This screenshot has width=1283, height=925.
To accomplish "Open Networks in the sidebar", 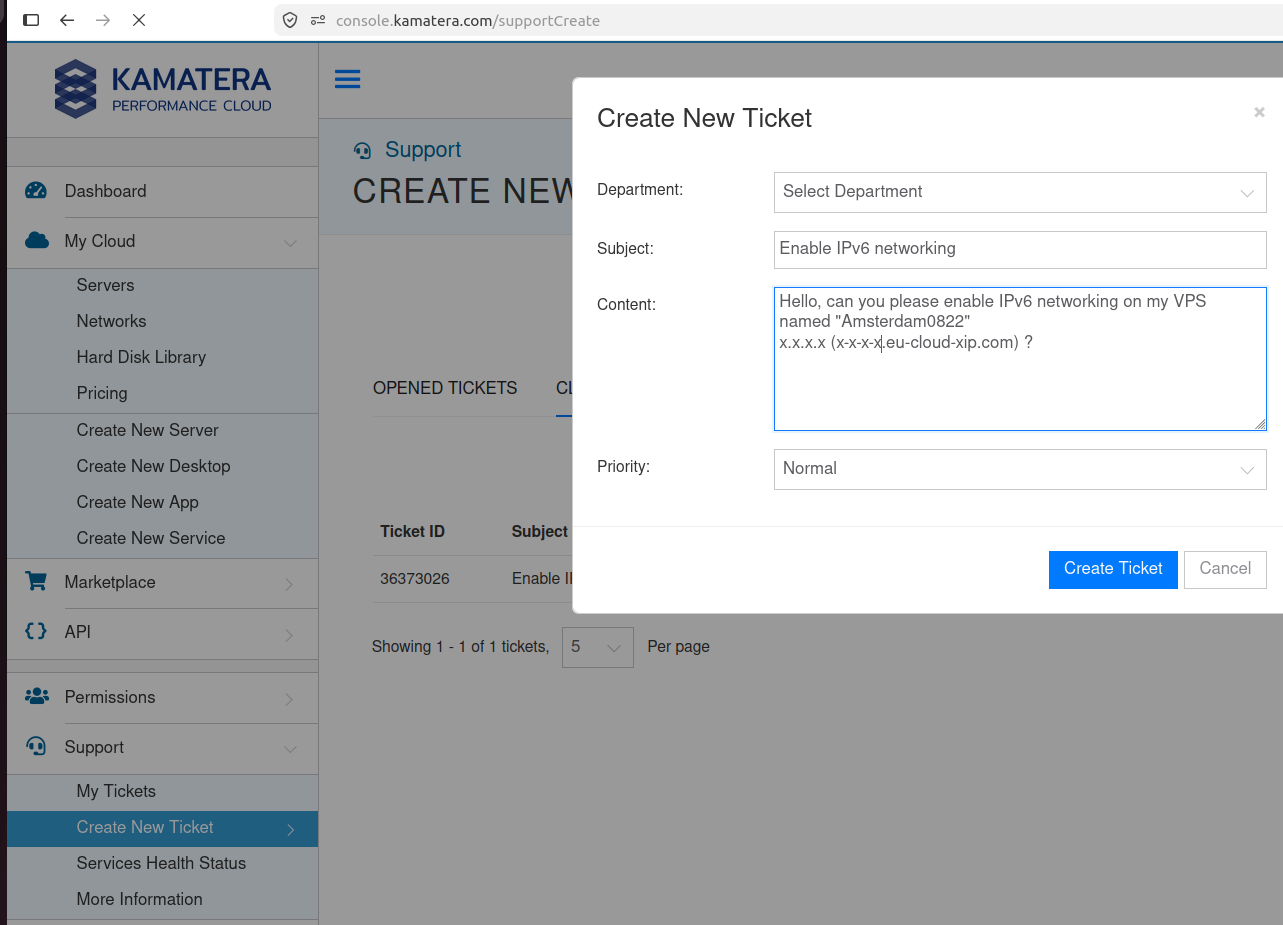I will point(111,321).
